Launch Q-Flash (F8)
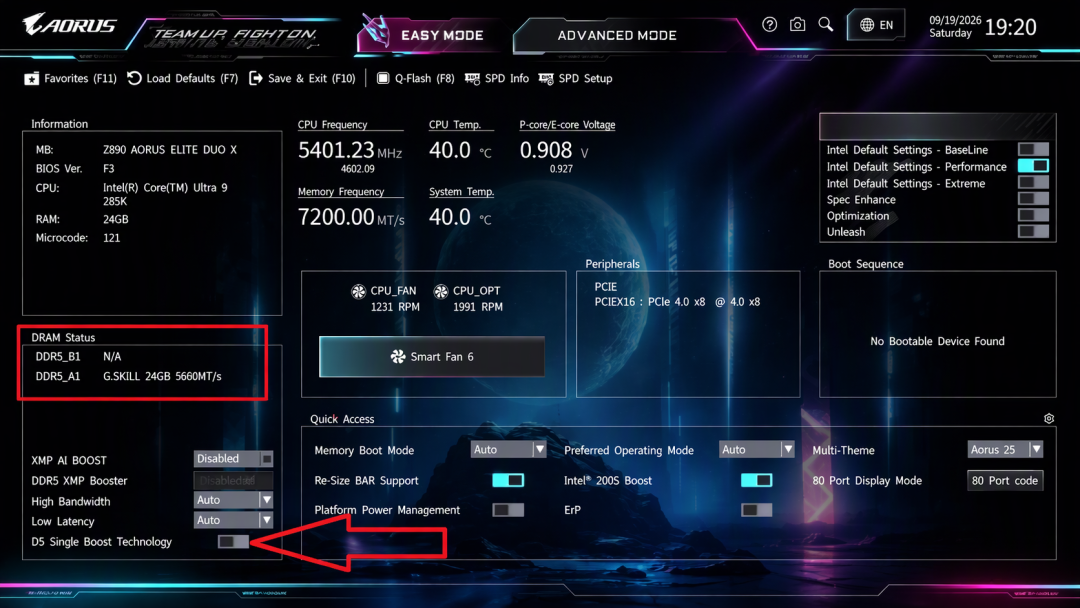 click(415, 78)
